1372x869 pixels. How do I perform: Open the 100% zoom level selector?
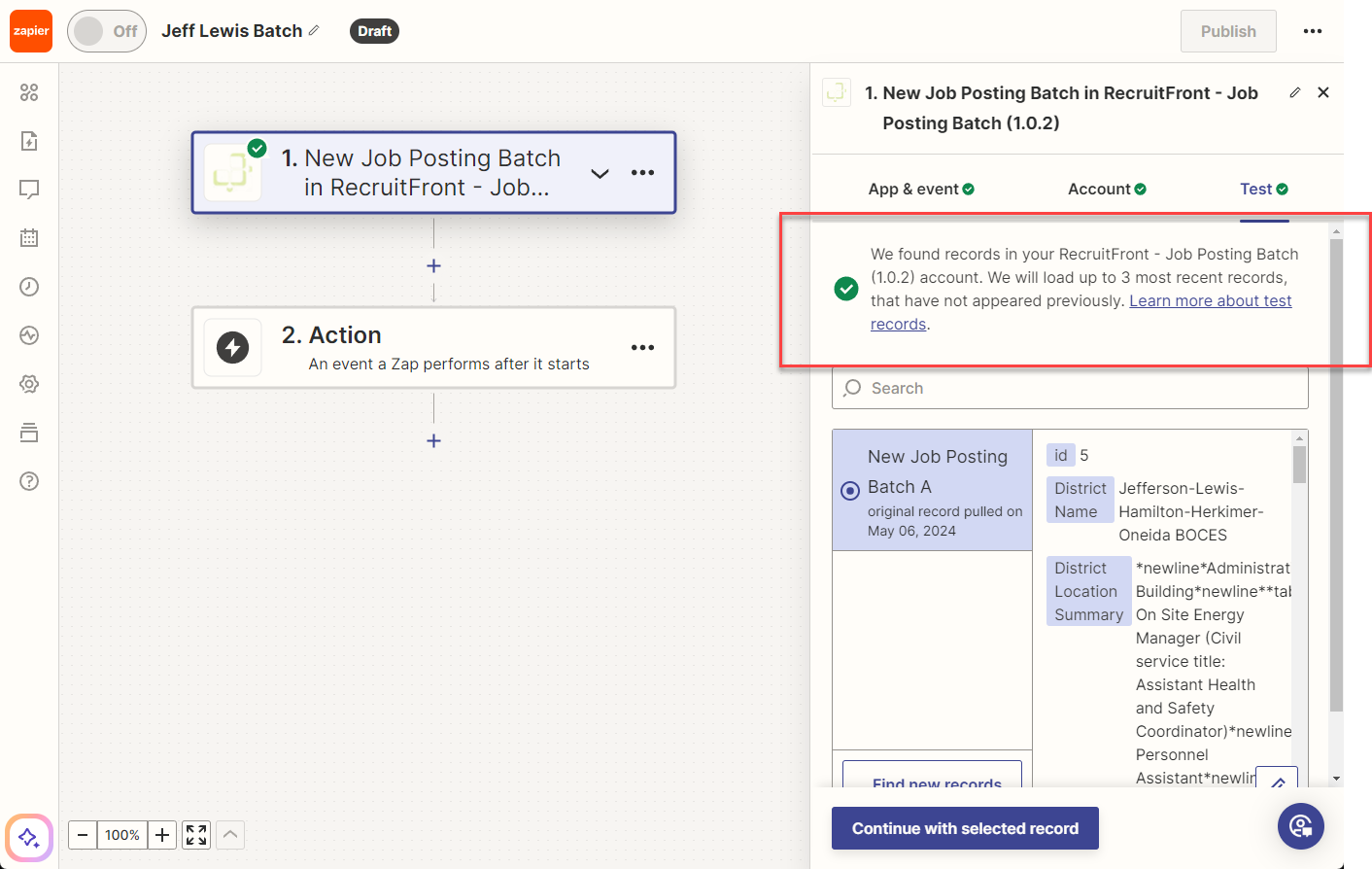(122, 835)
